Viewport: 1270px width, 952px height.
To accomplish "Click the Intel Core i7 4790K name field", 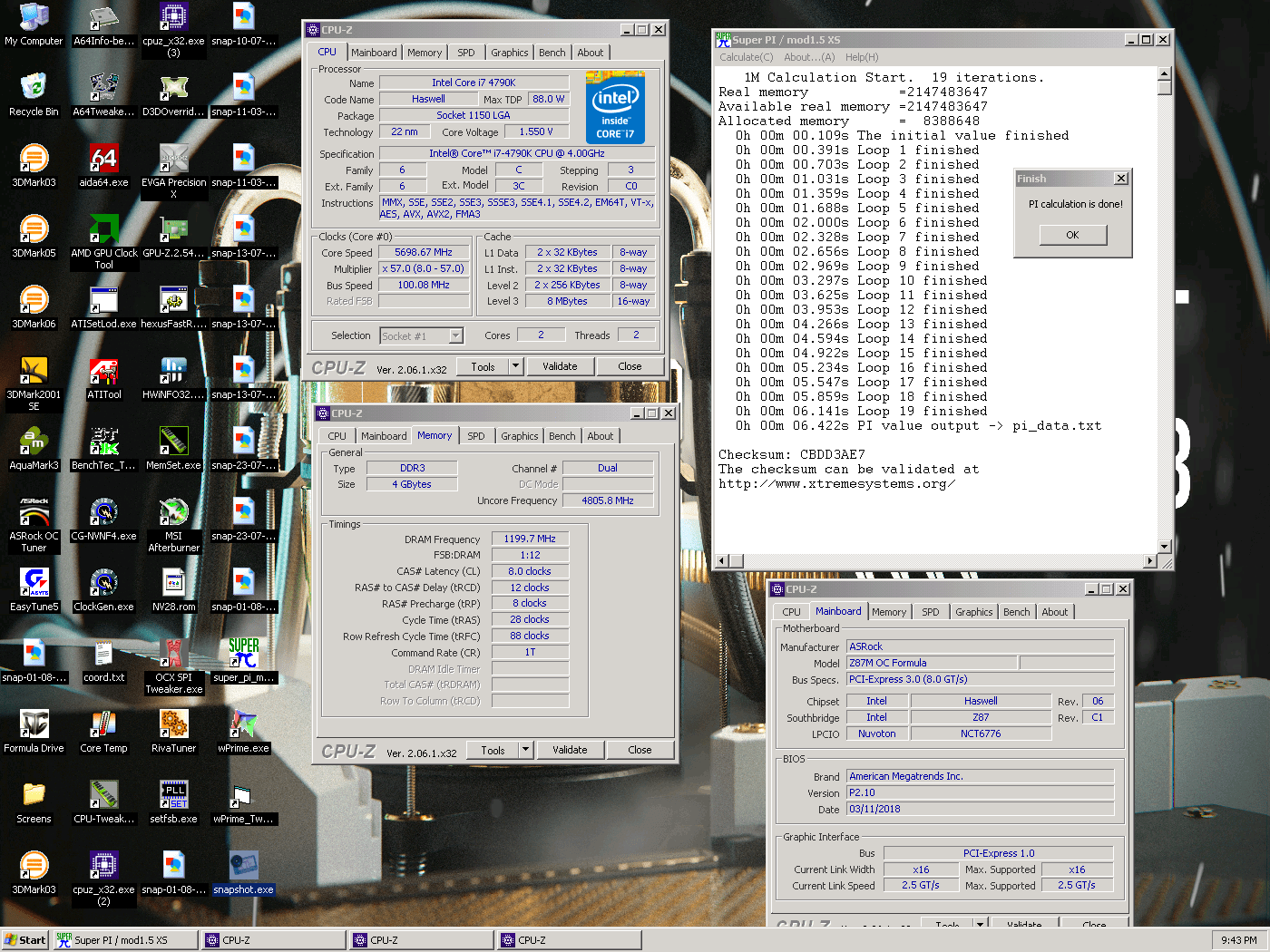I will pos(474,83).
